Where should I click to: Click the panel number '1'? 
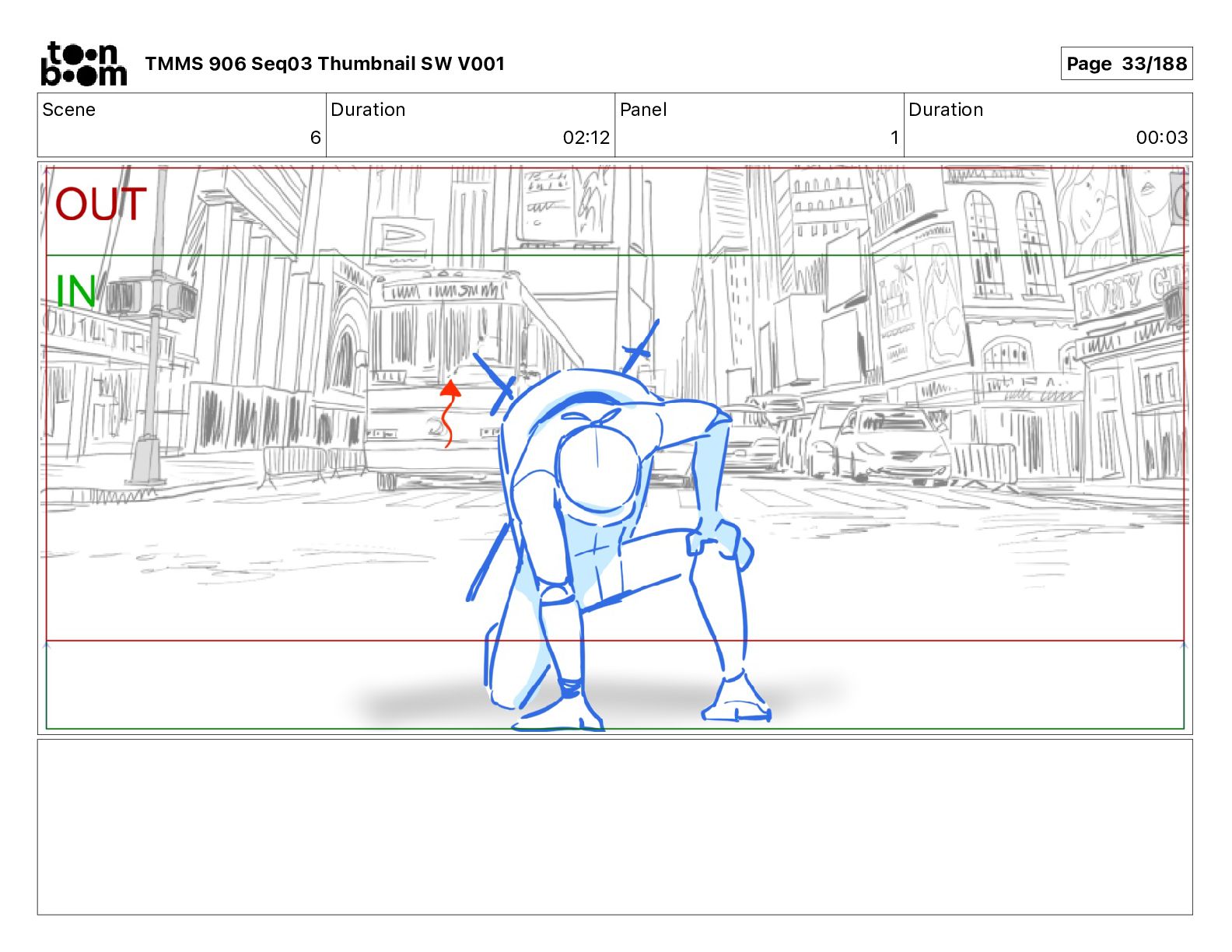(x=894, y=138)
